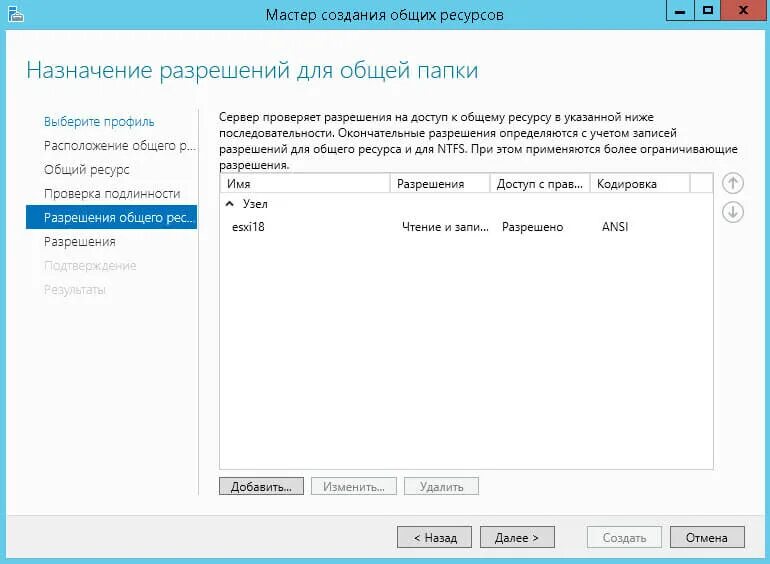Screen dimensions: 770x564
Task: Open the Выберите профиль step
Action: (x=99, y=122)
